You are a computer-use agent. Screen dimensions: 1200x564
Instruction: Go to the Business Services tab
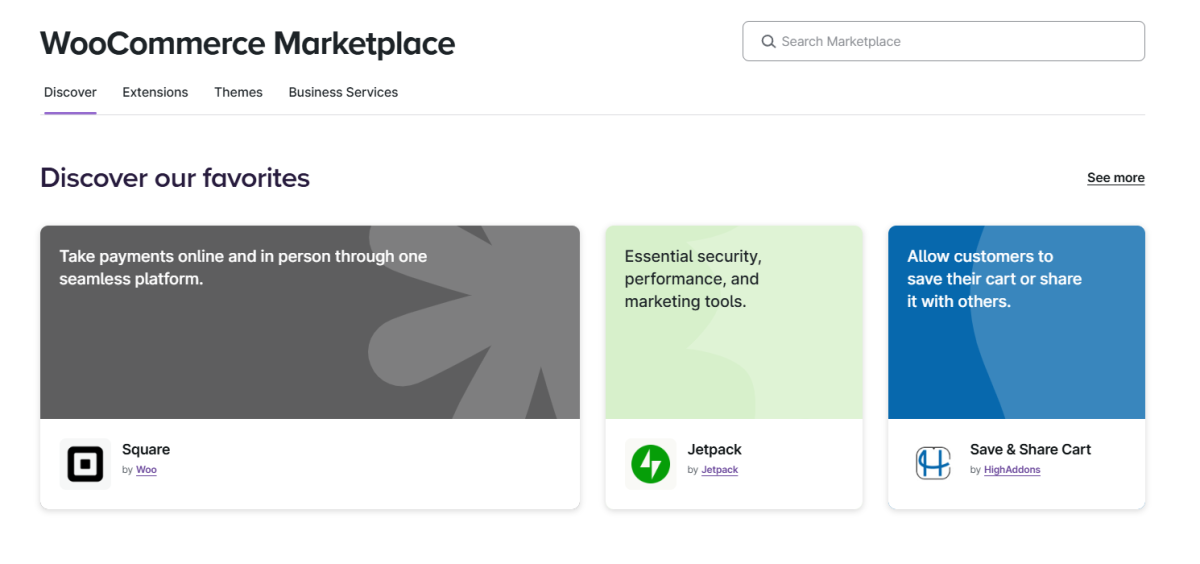coord(343,92)
